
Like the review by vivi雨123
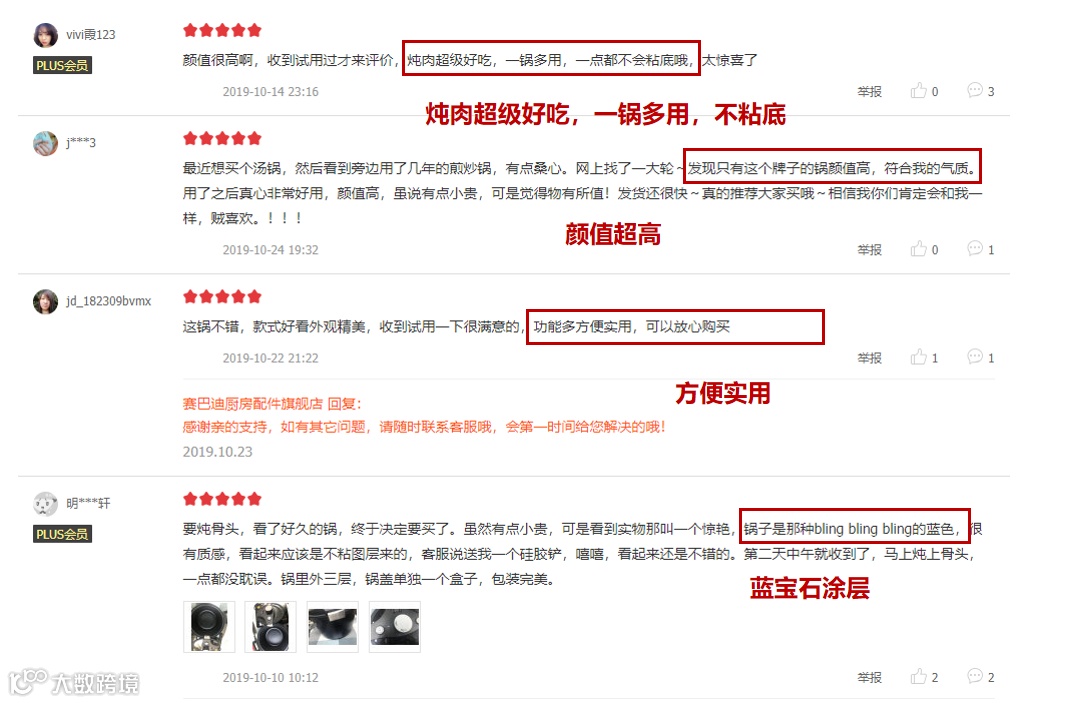coord(924,91)
